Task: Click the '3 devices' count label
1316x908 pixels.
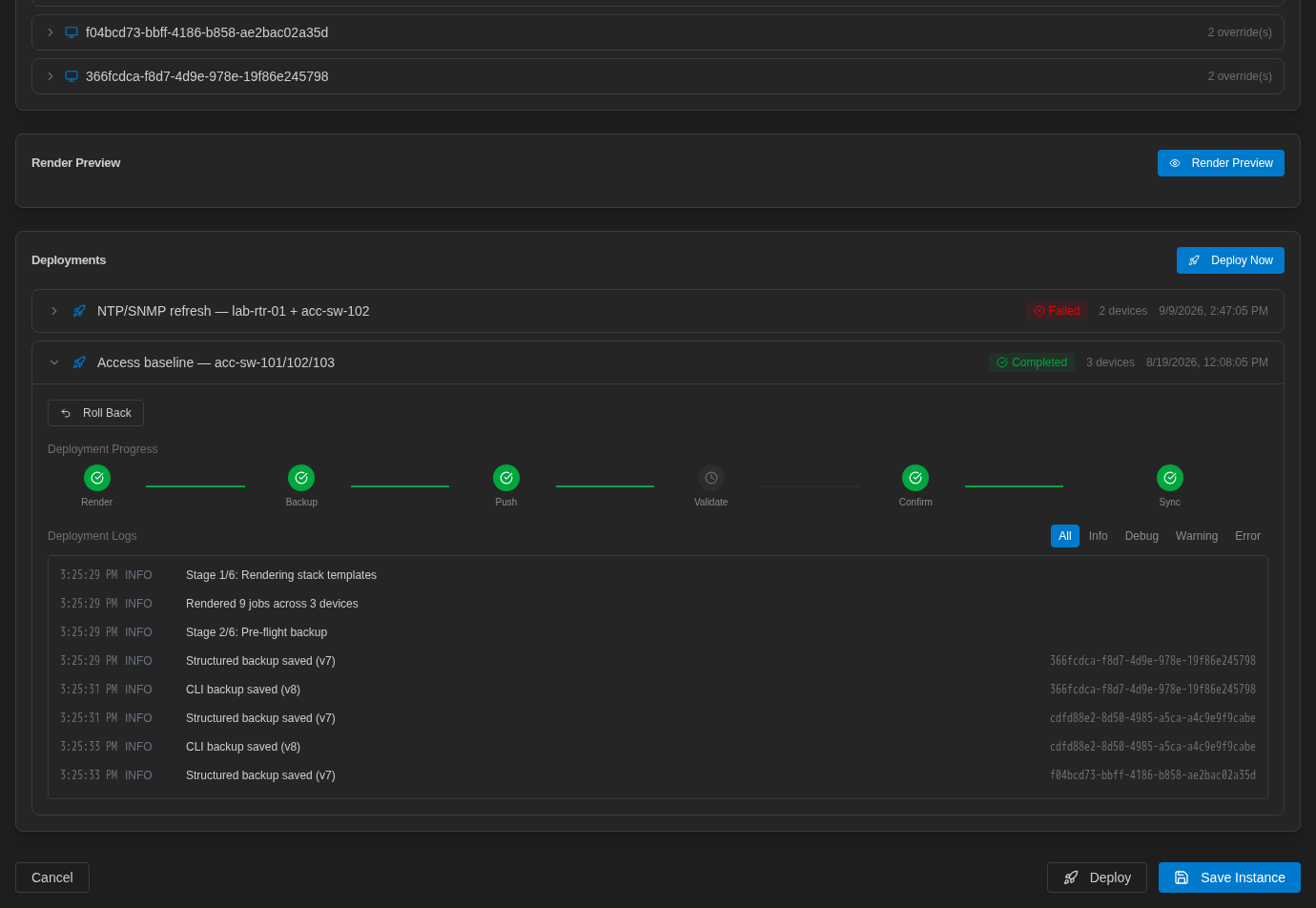Action: (1110, 362)
